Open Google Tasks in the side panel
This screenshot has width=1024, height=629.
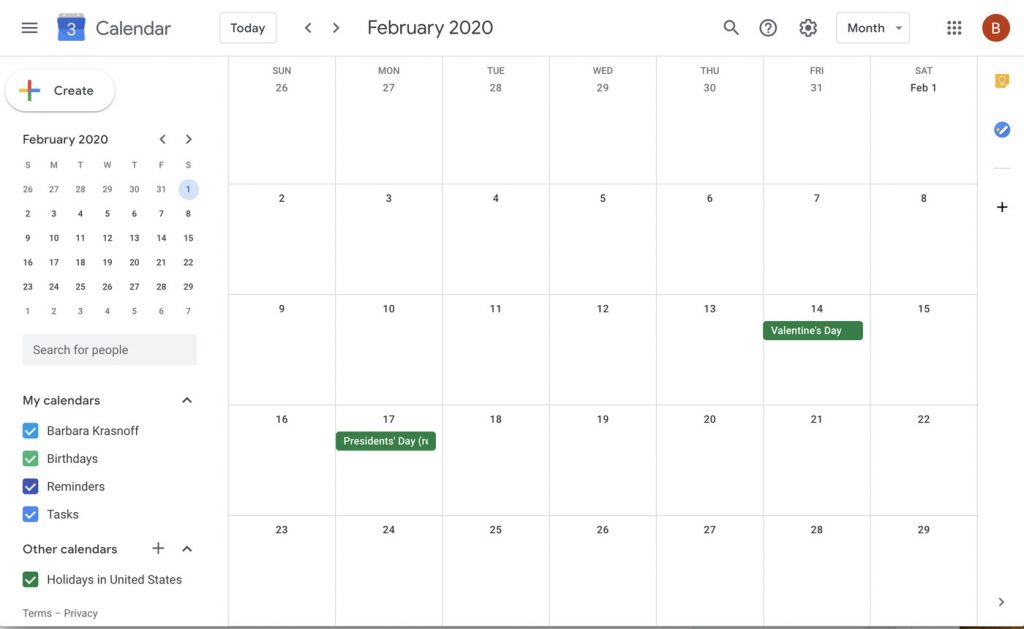pyautogui.click(x=1001, y=128)
